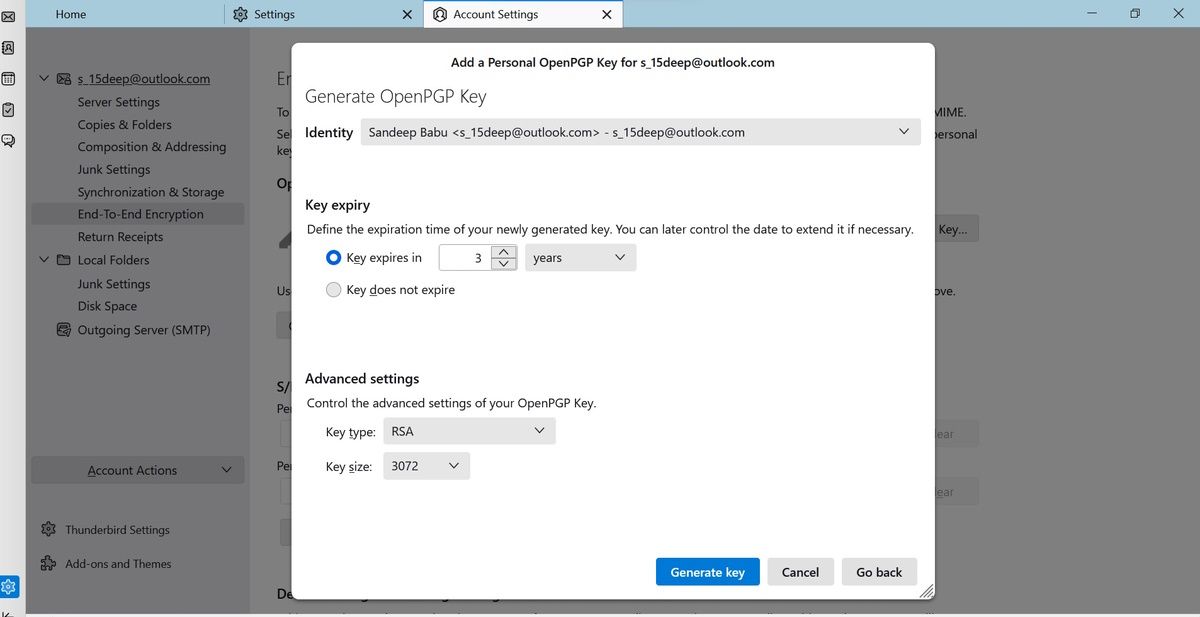Open the Tasks space icon
This screenshot has width=1200, height=617.
click(x=8, y=109)
